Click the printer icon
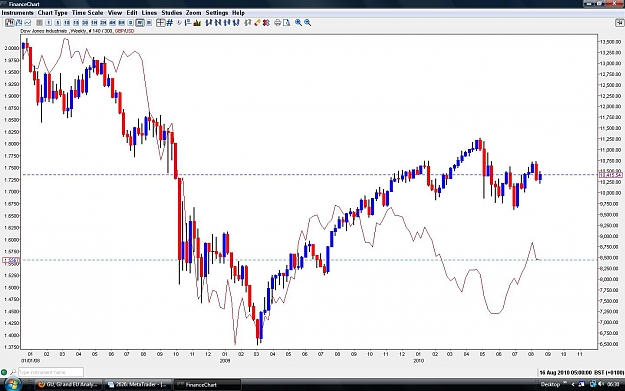This screenshot has height=391, width=625. point(277,23)
